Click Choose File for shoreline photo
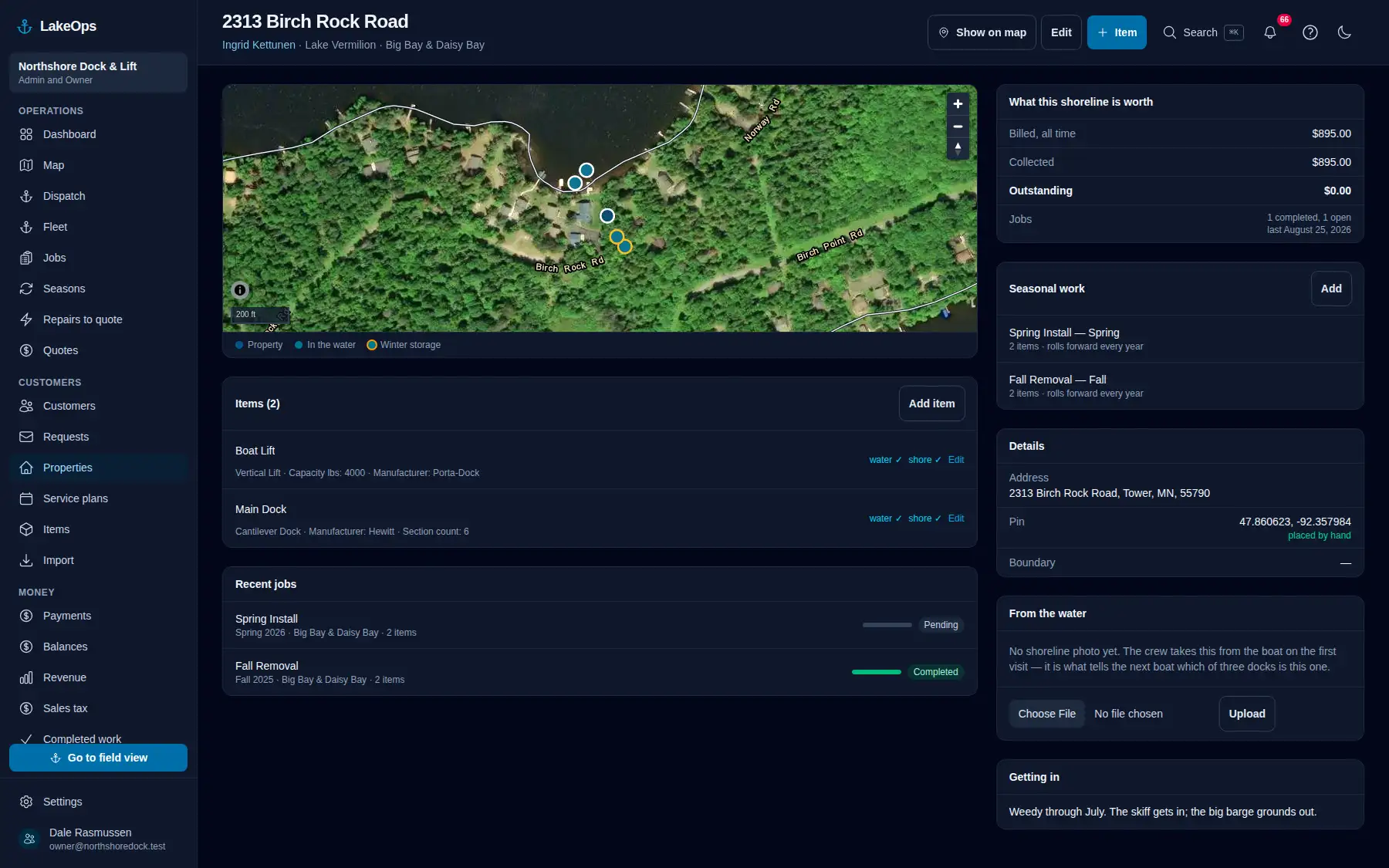The width and height of the screenshot is (1389, 868). 1046,714
